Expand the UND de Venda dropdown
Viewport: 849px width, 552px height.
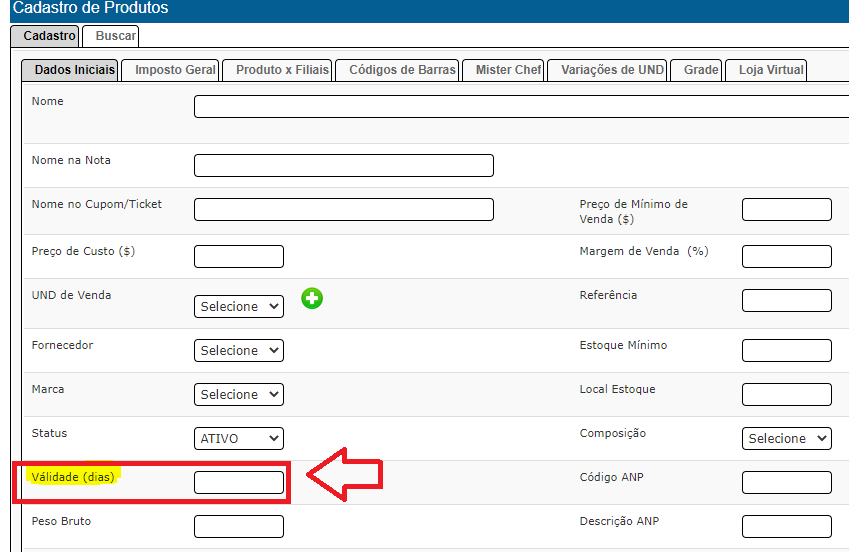(x=239, y=307)
